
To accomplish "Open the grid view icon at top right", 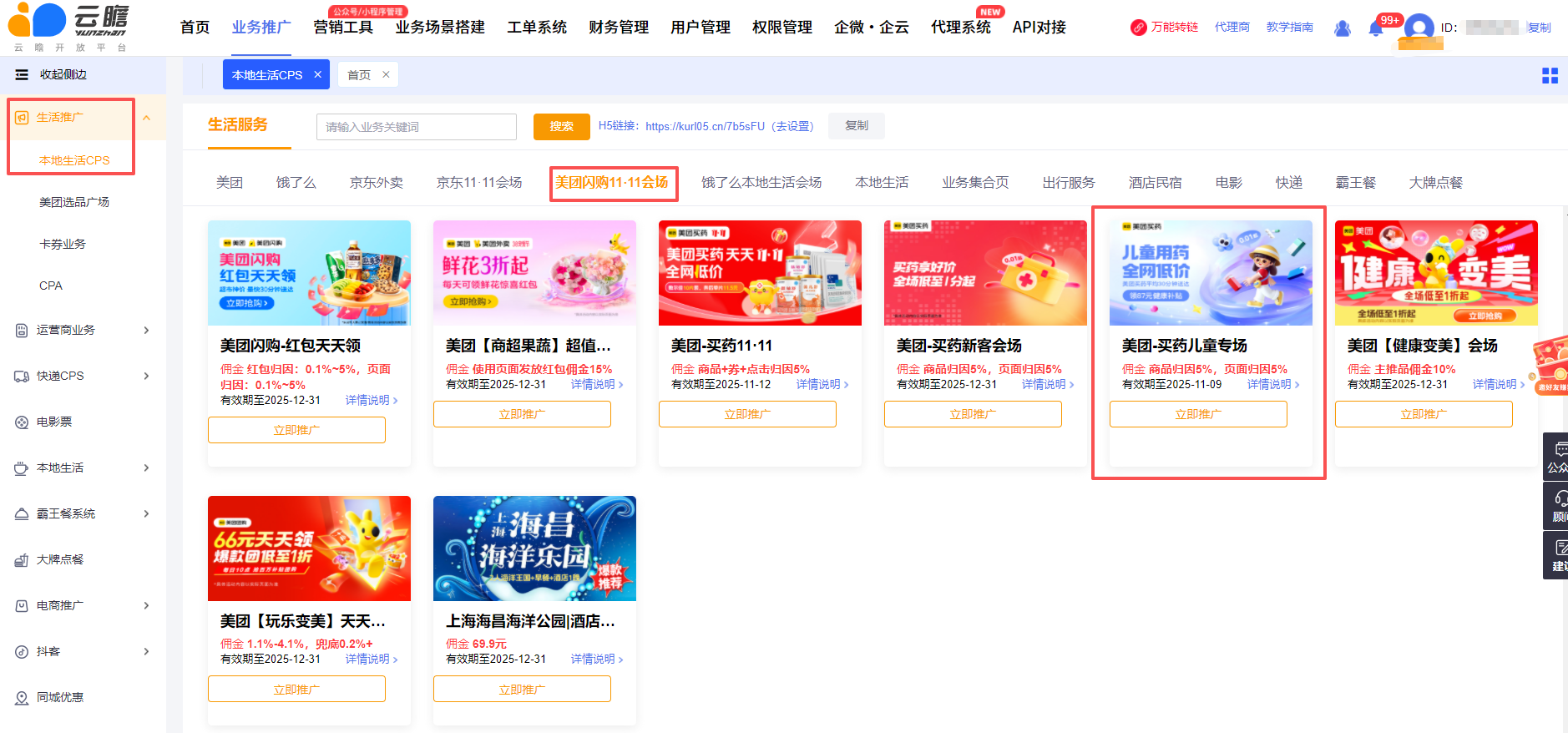I will coord(1550,76).
